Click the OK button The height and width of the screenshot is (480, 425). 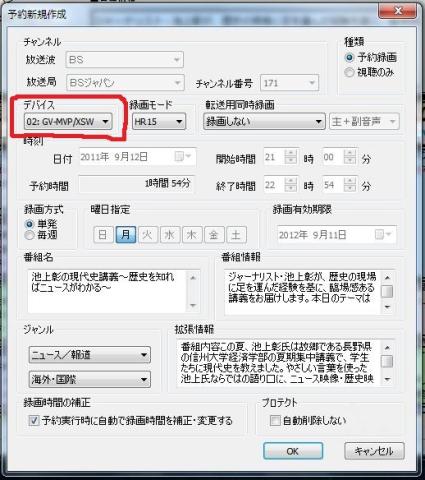[x=293, y=451]
